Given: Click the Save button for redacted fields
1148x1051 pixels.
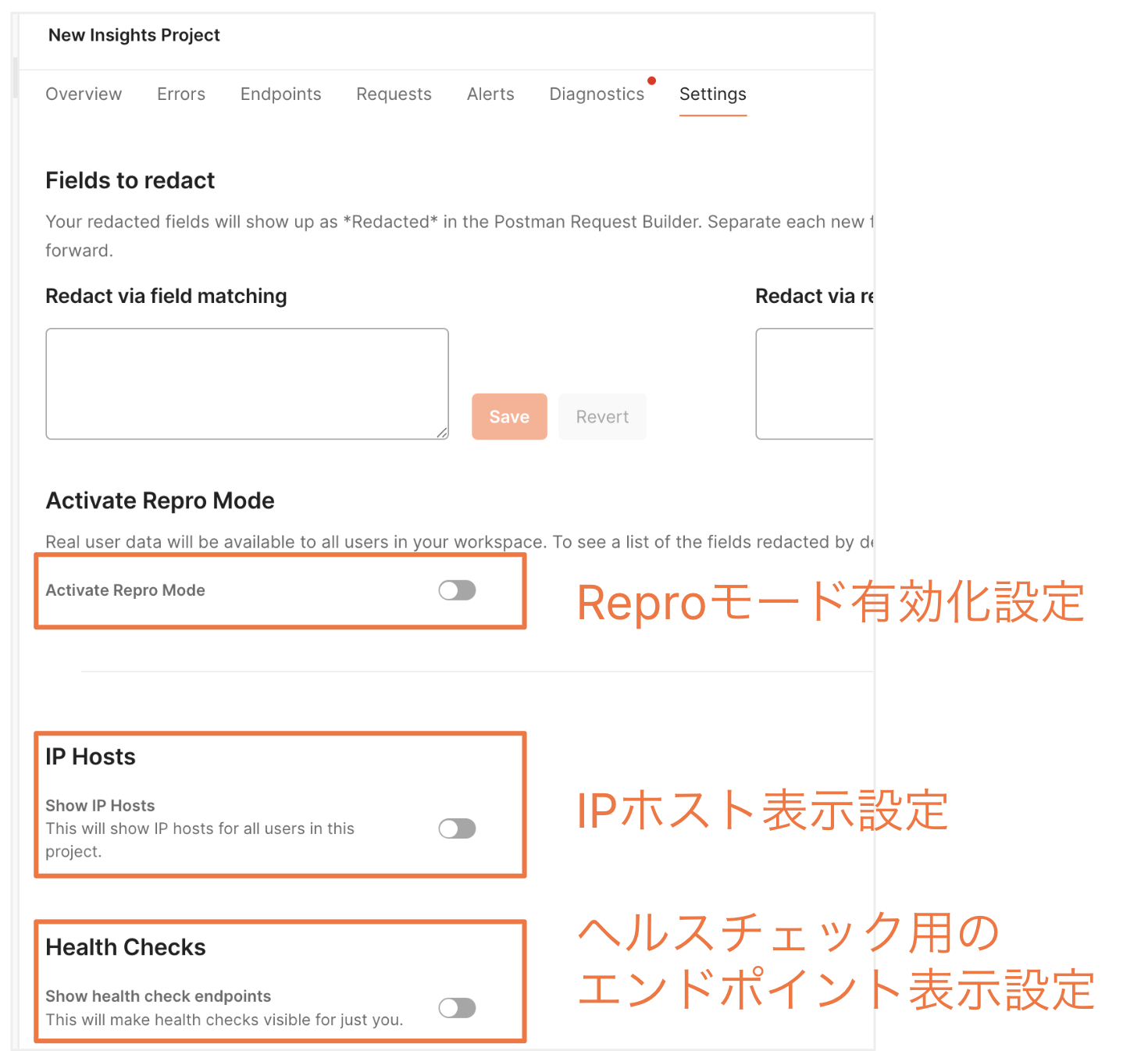Looking at the screenshot, I should click(x=509, y=416).
